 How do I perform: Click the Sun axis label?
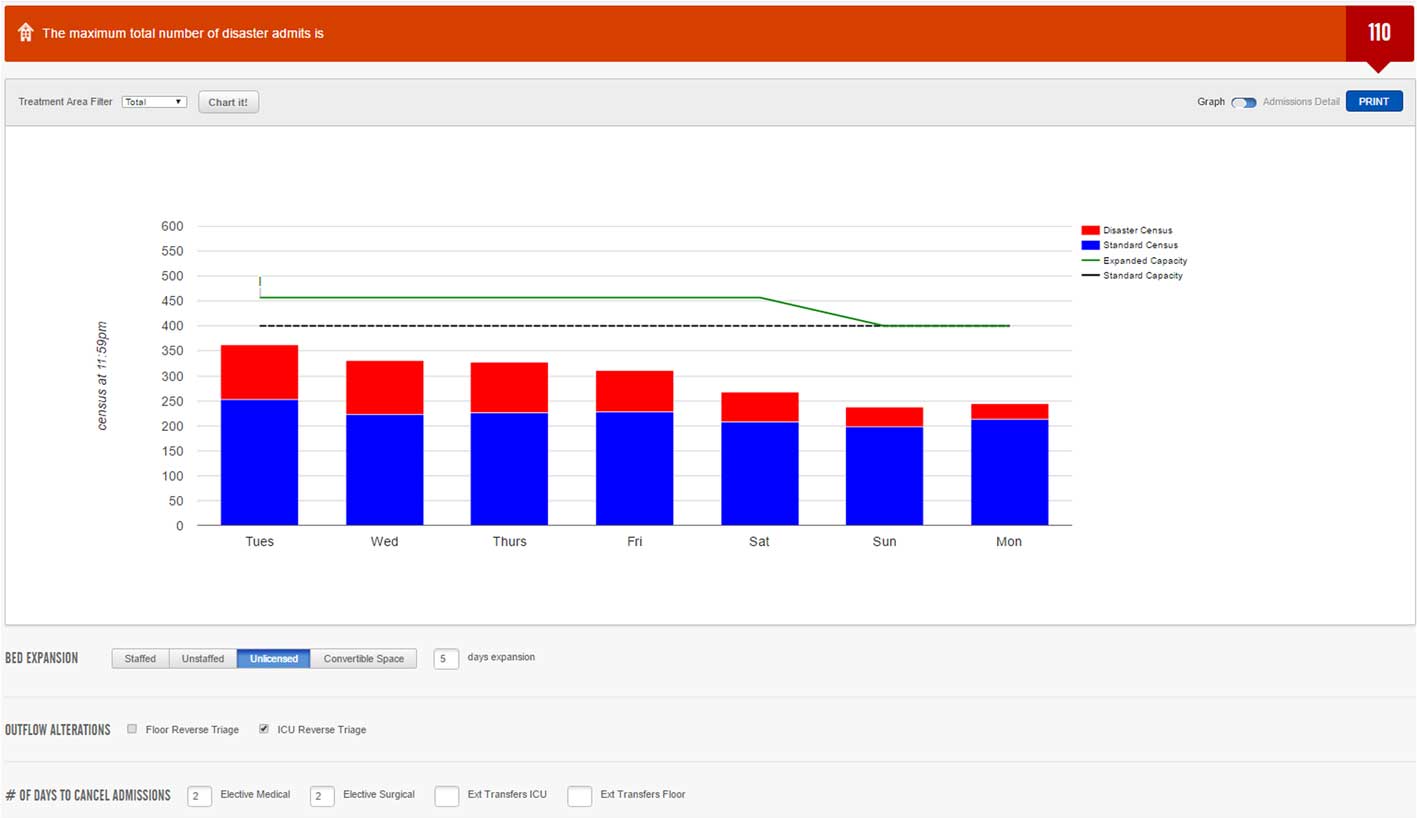[884, 542]
